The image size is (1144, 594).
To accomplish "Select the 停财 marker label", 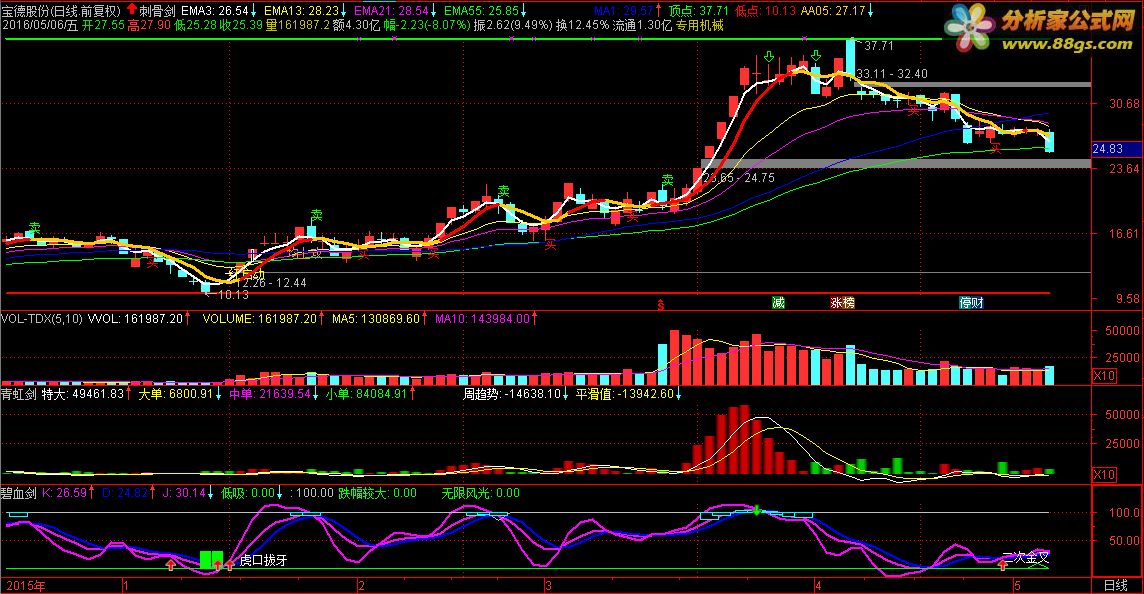I will (x=971, y=303).
